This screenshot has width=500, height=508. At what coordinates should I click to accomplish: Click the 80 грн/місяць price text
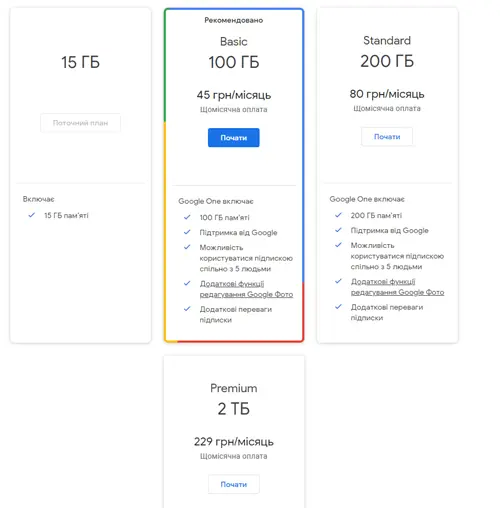(x=387, y=94)
